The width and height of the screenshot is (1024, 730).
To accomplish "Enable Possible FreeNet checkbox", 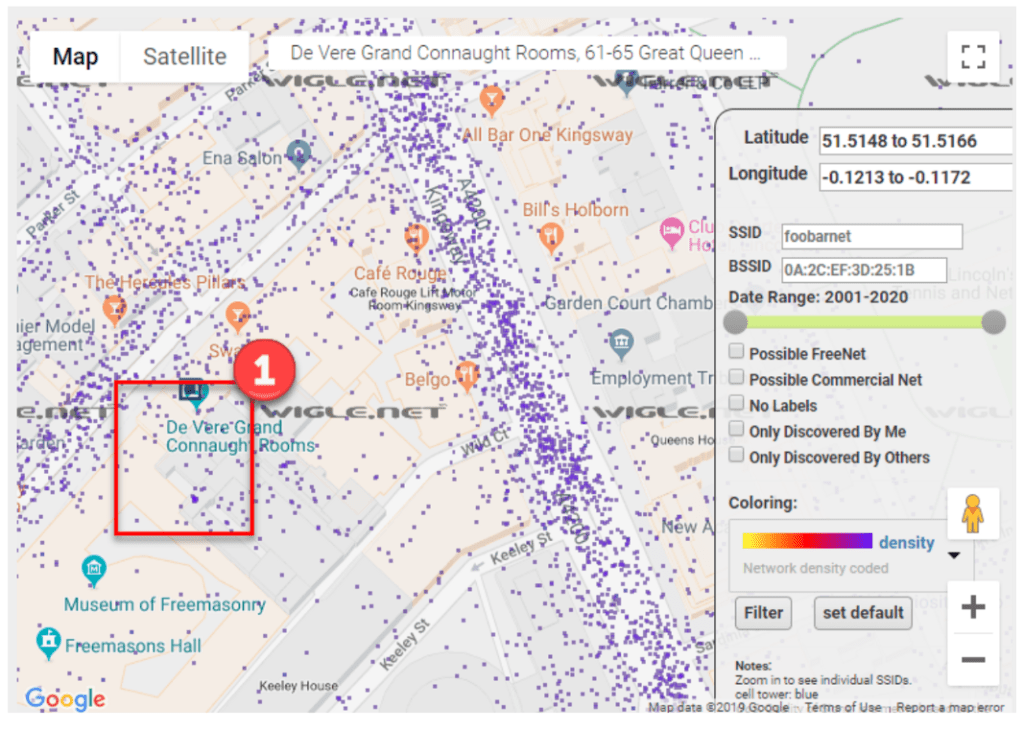I will click(737, 351).
